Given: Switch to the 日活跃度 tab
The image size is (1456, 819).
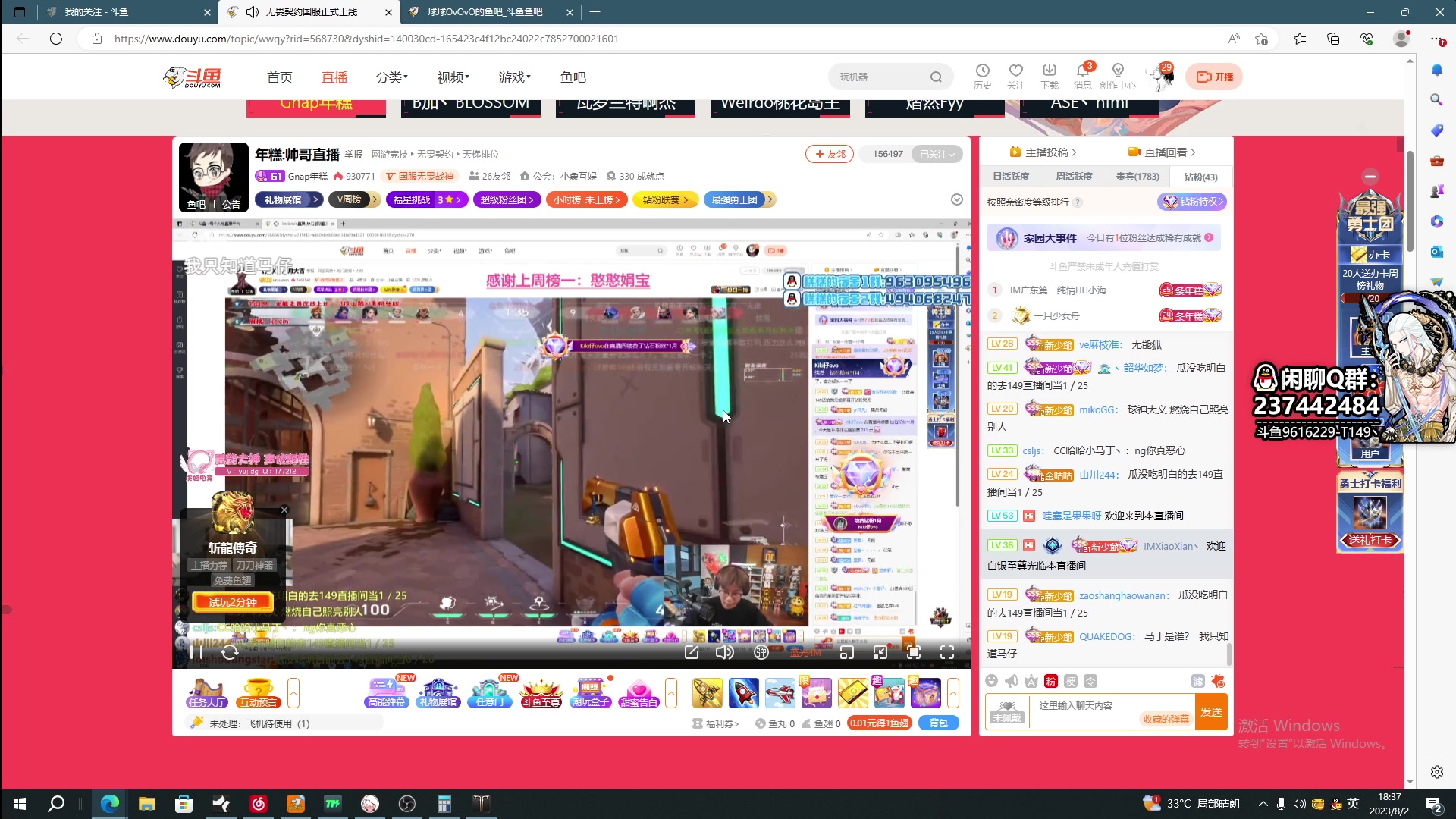Looking at the screenshot, I should (x=1011, y=177).
